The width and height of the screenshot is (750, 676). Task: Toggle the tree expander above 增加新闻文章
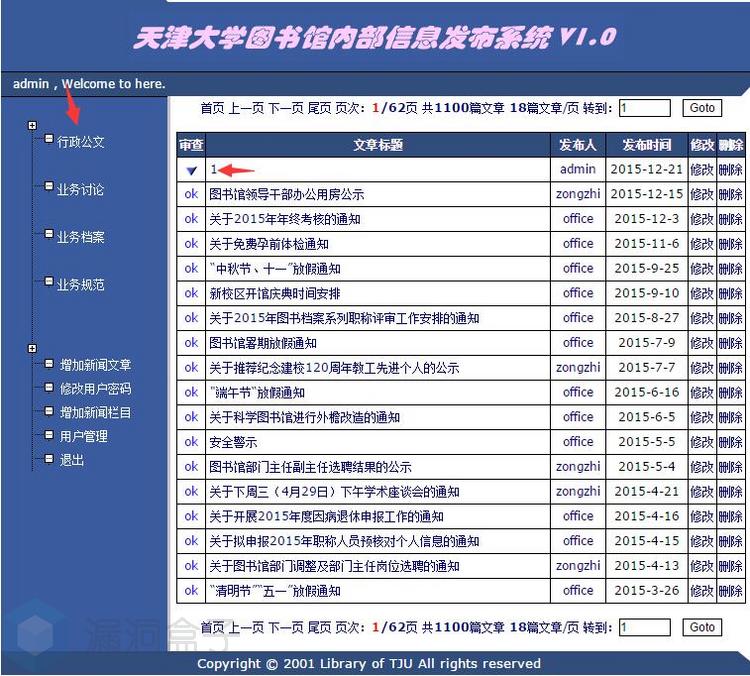pos(33,349)
